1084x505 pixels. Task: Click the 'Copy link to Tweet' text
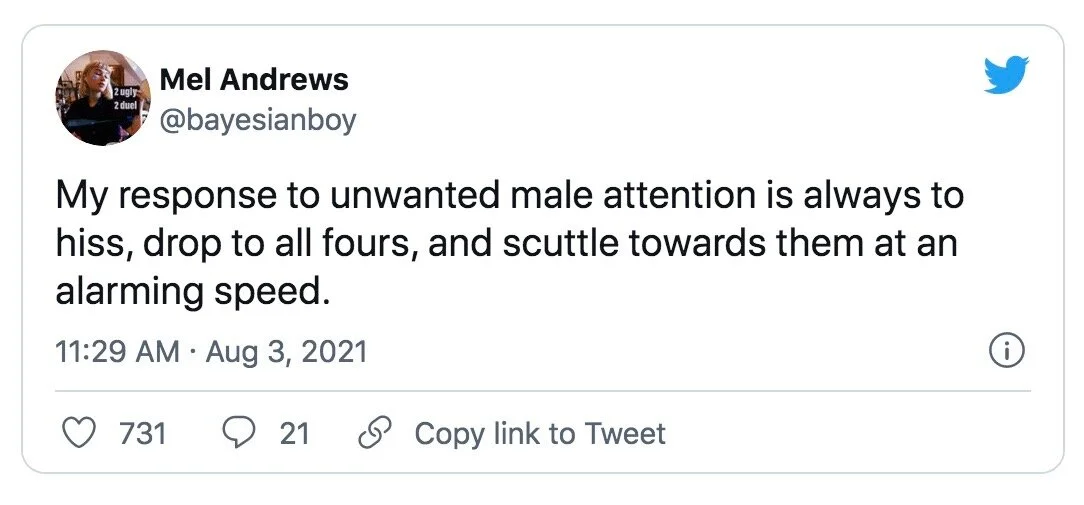pos(540,434)
